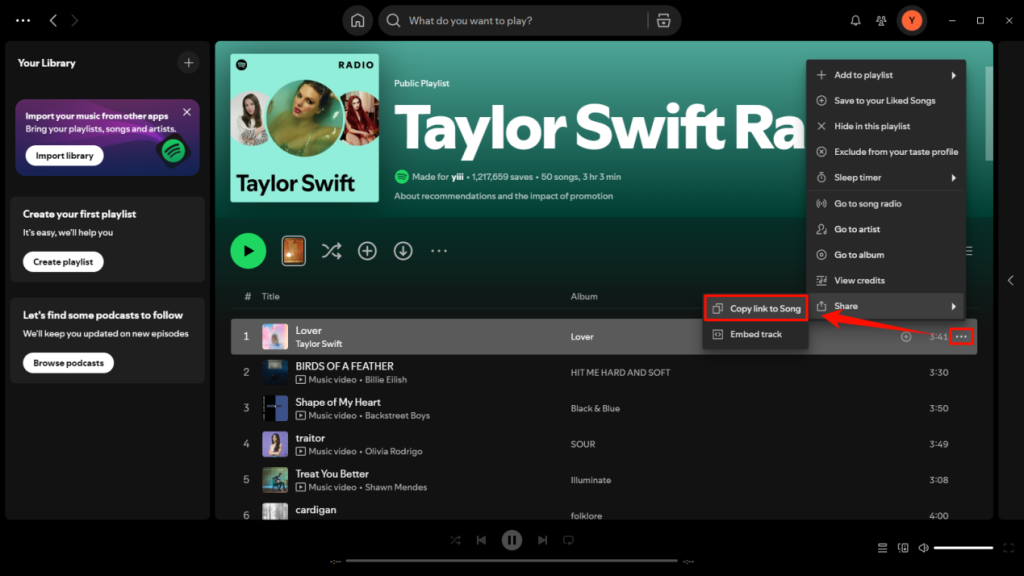Click the Browse podcasts button

tap(68, 363)
